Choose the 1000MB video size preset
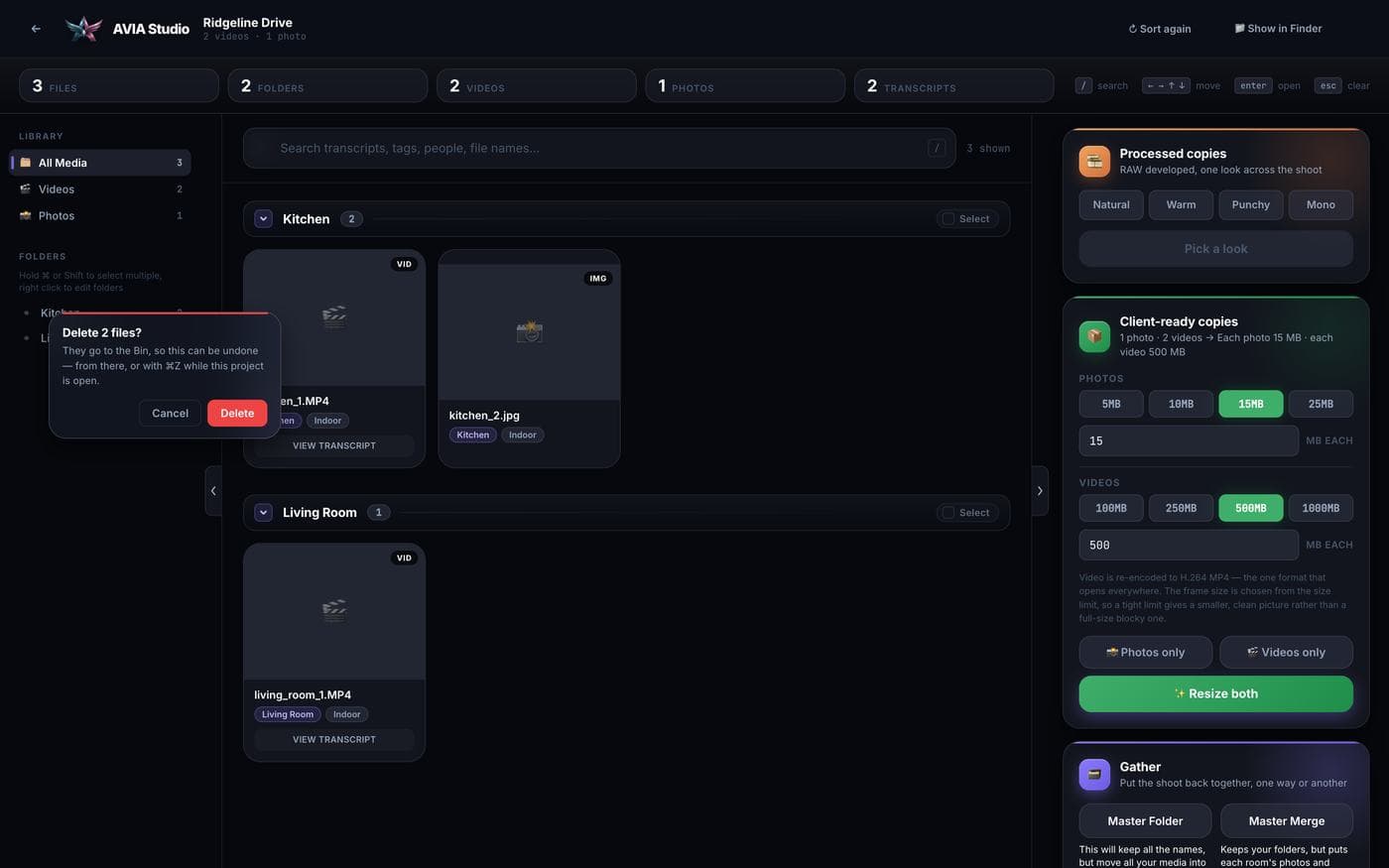Screen dimensions: 1389x868 (x=1321, y=508)
